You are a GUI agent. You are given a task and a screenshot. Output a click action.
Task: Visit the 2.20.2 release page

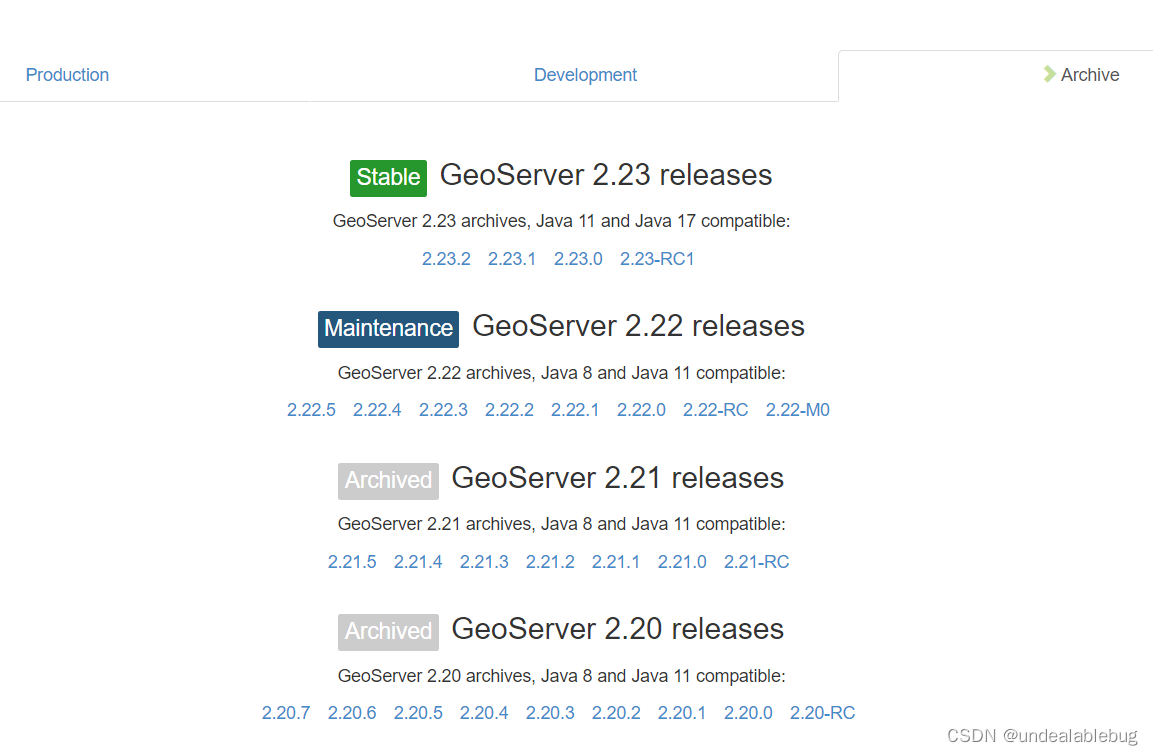point(616,713)
